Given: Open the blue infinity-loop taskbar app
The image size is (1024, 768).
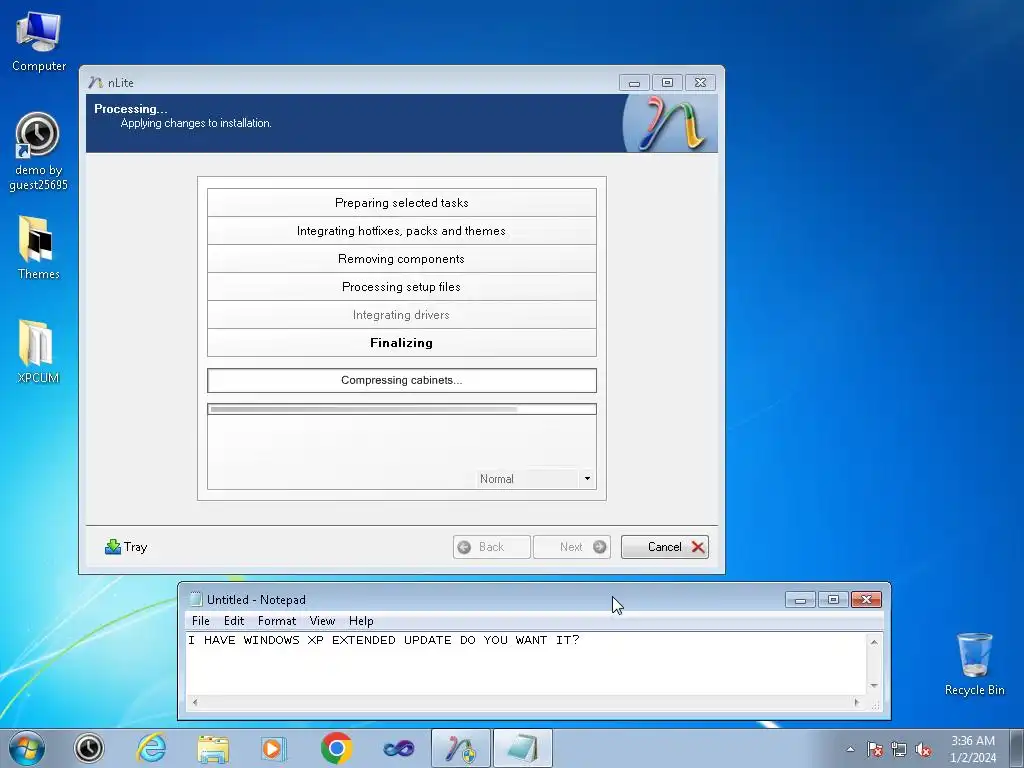Looking at the screenshot, I should coord(398,748).
